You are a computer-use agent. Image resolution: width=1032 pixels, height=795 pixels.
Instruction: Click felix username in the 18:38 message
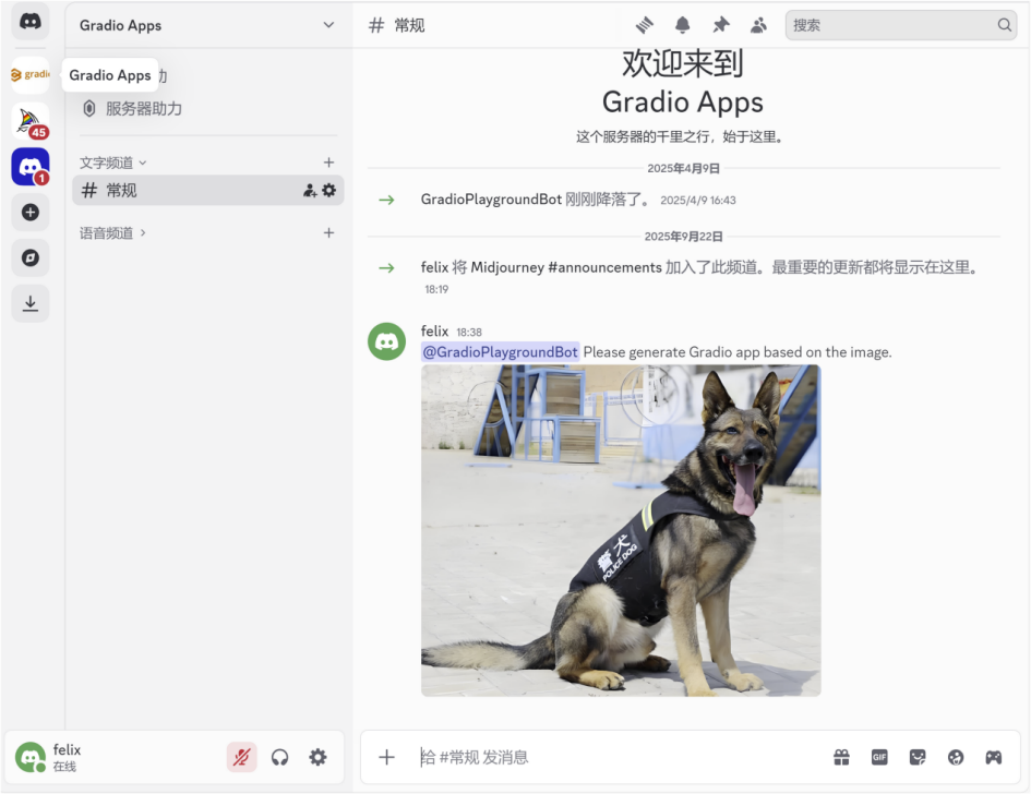434,331
